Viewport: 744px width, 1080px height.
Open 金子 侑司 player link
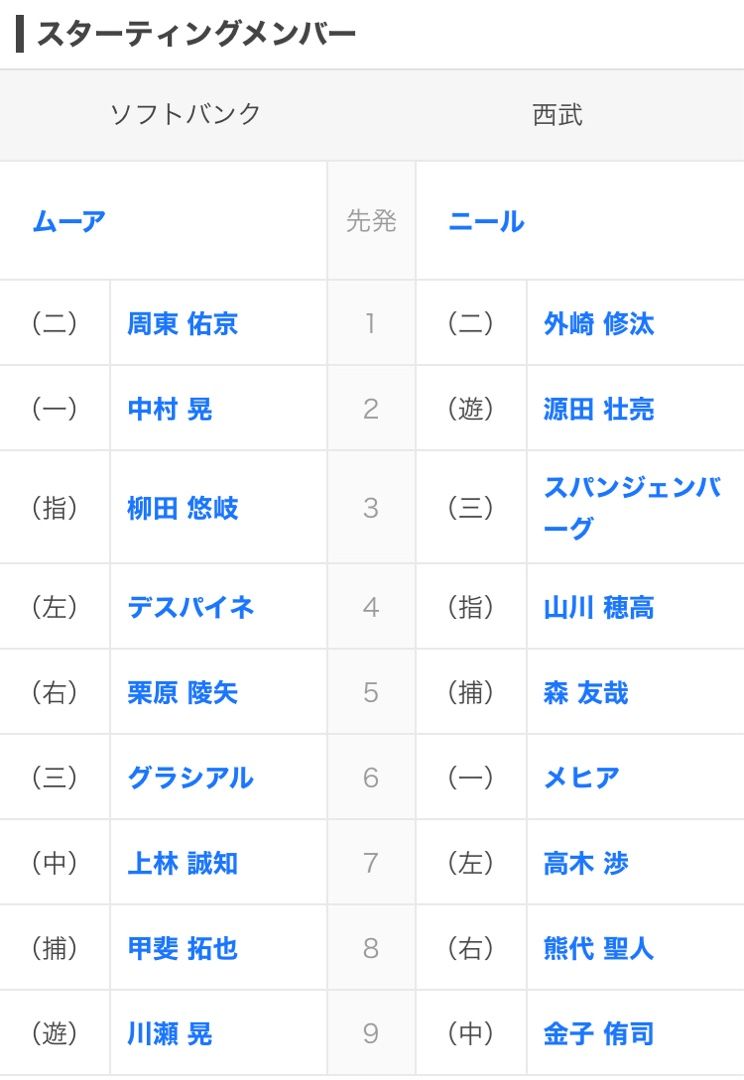pyautogui.click(x=599, y=1034)
